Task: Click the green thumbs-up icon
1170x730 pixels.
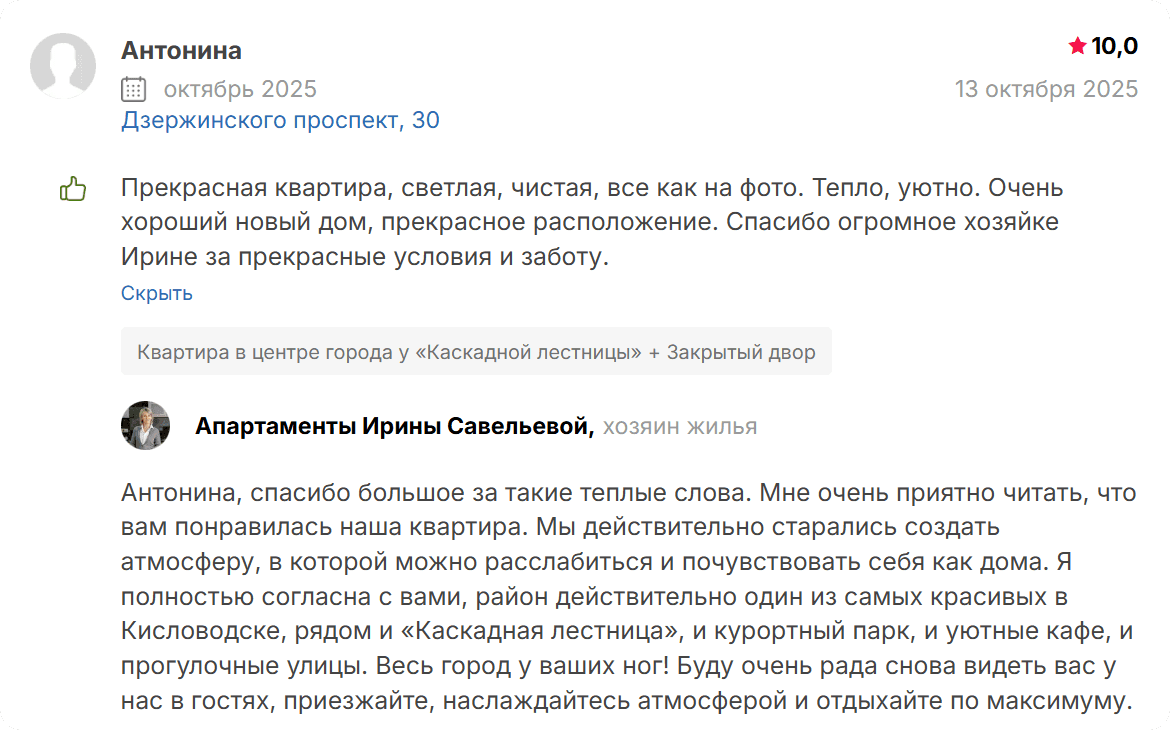Action: [x=73, y=188]
